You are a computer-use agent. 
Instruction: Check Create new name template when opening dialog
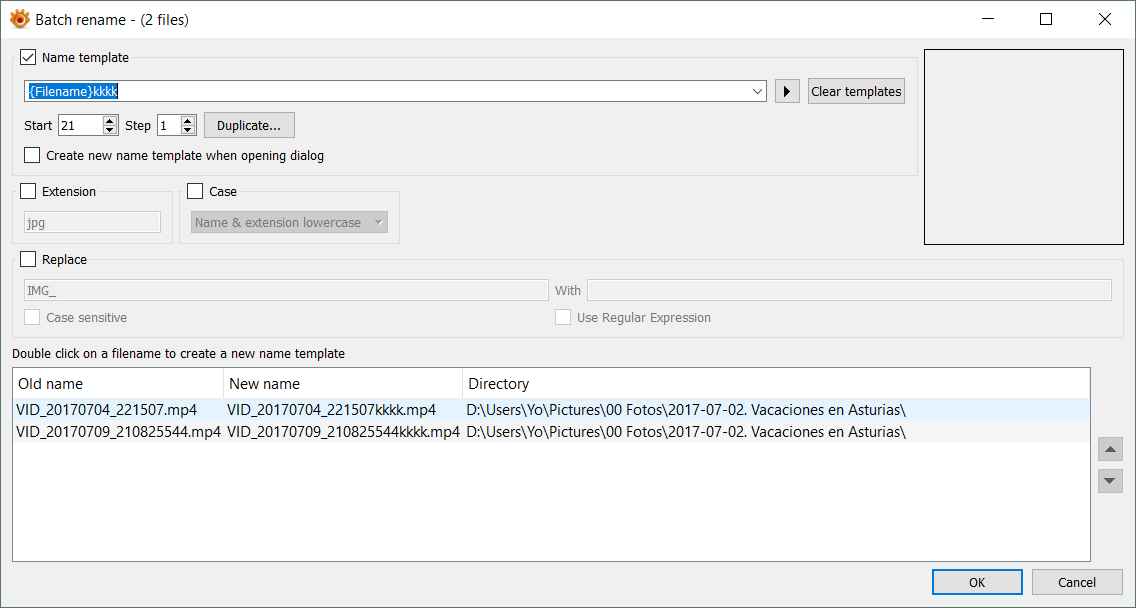[x=33, y=156]
